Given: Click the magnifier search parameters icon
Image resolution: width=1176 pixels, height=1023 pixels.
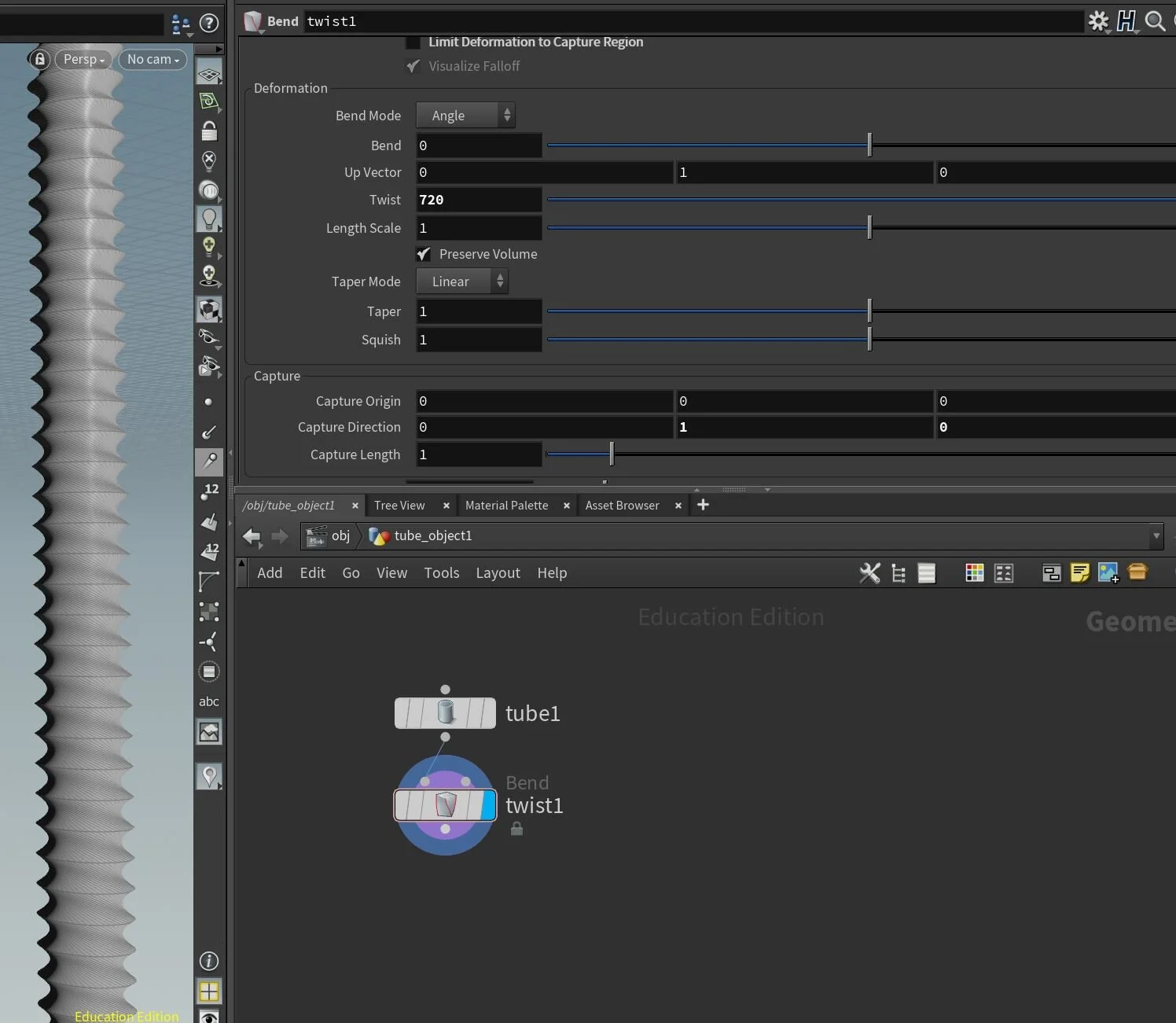Looking at the screenshot, I should pos(1154,21).
